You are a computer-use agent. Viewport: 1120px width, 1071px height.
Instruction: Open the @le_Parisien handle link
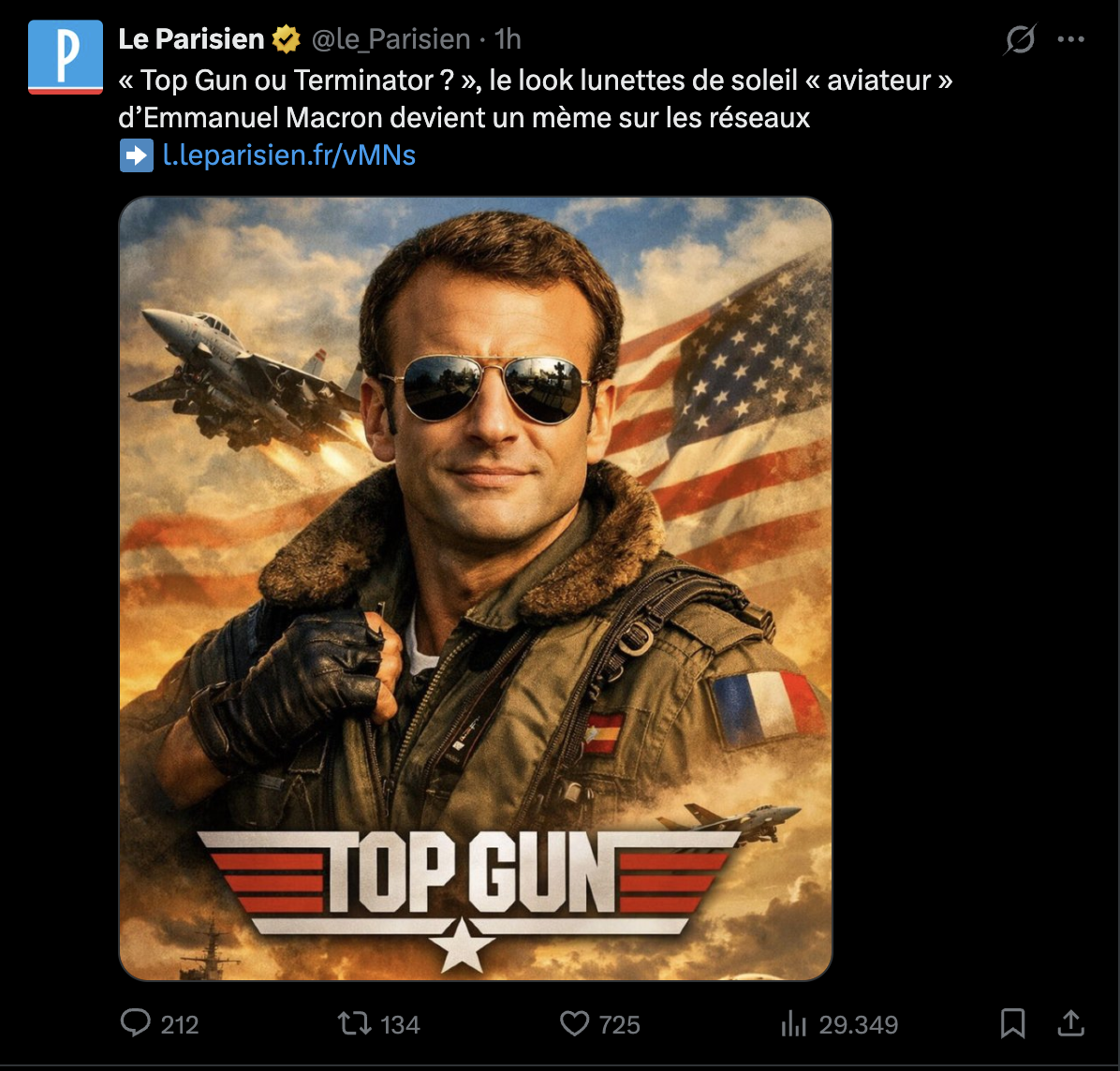point(390,39)
